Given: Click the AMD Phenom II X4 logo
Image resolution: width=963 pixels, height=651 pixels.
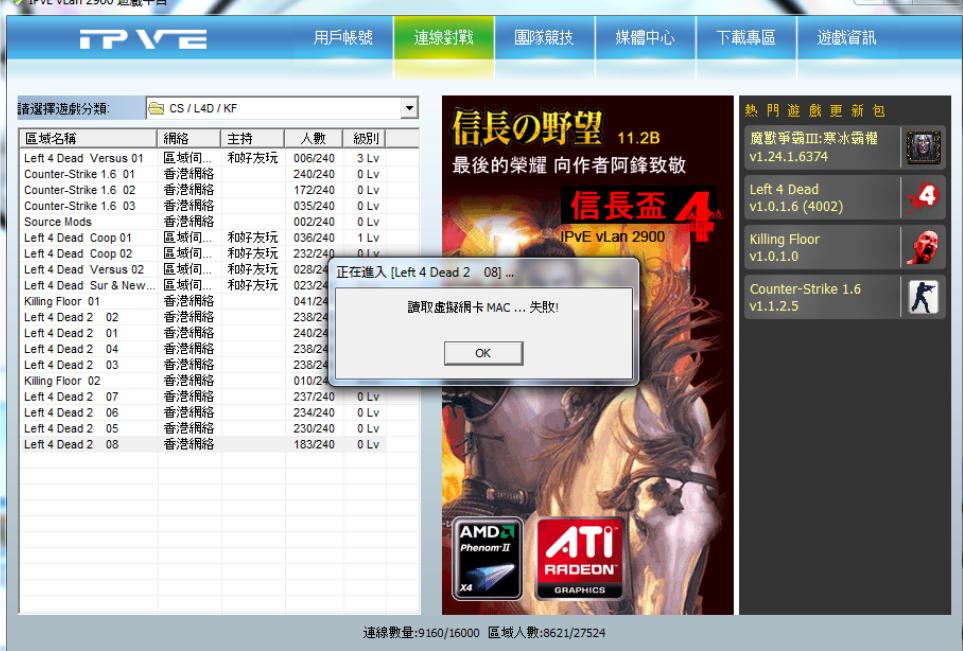Looking at the screenshot, I should (487, 559).
